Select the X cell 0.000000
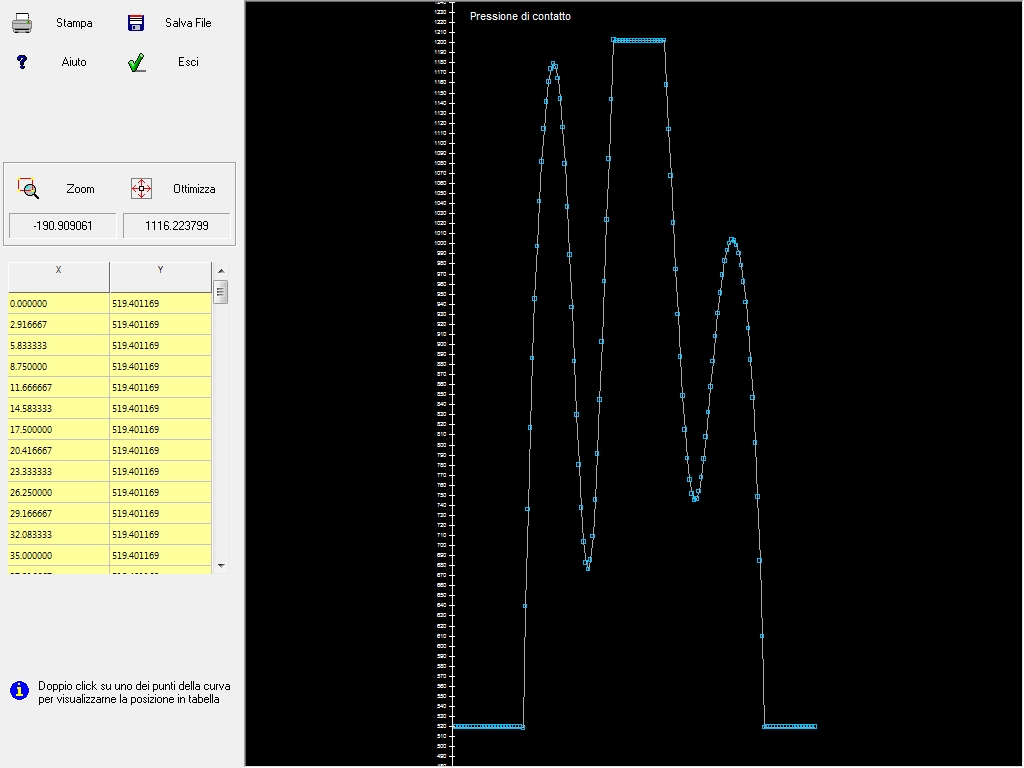Image resolution: width=1024 pixels, height=768 pixels. point(59,304)
